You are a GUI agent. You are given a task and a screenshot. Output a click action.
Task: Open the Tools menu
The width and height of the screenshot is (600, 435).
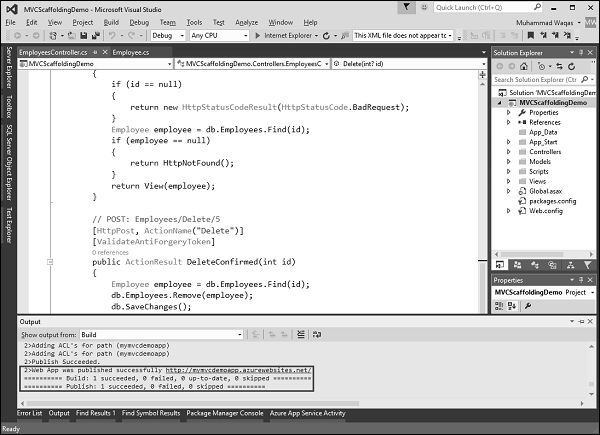194,23
